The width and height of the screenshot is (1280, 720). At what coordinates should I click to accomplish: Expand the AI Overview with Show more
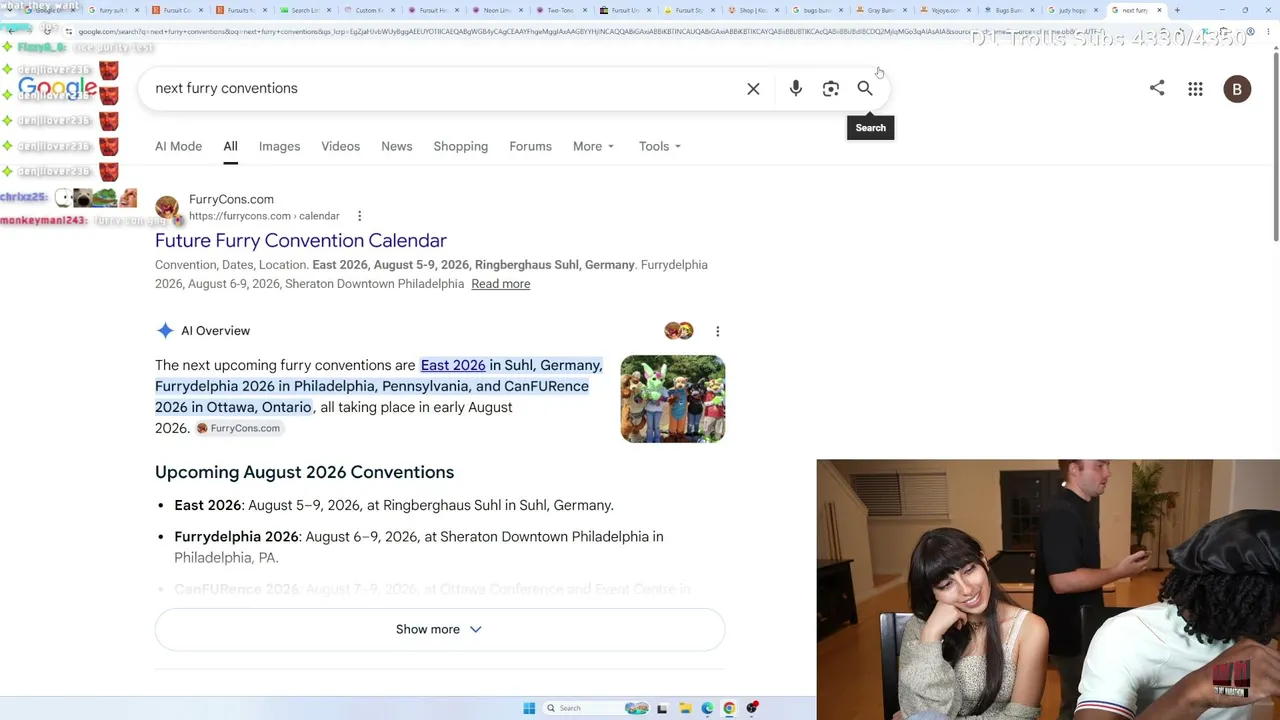pyautogui.click(x=440, y=629)
